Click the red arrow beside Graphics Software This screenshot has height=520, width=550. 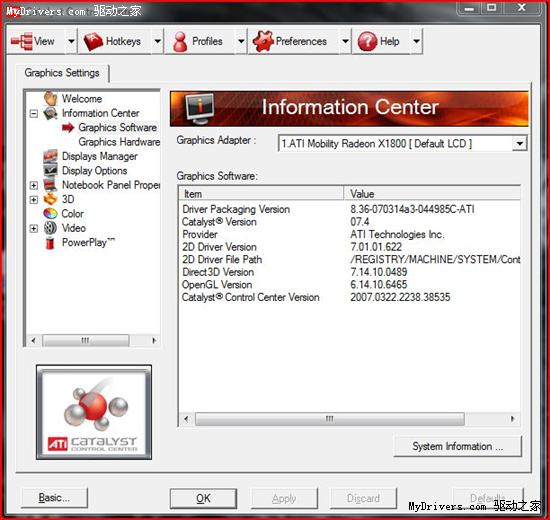point(68,128)
